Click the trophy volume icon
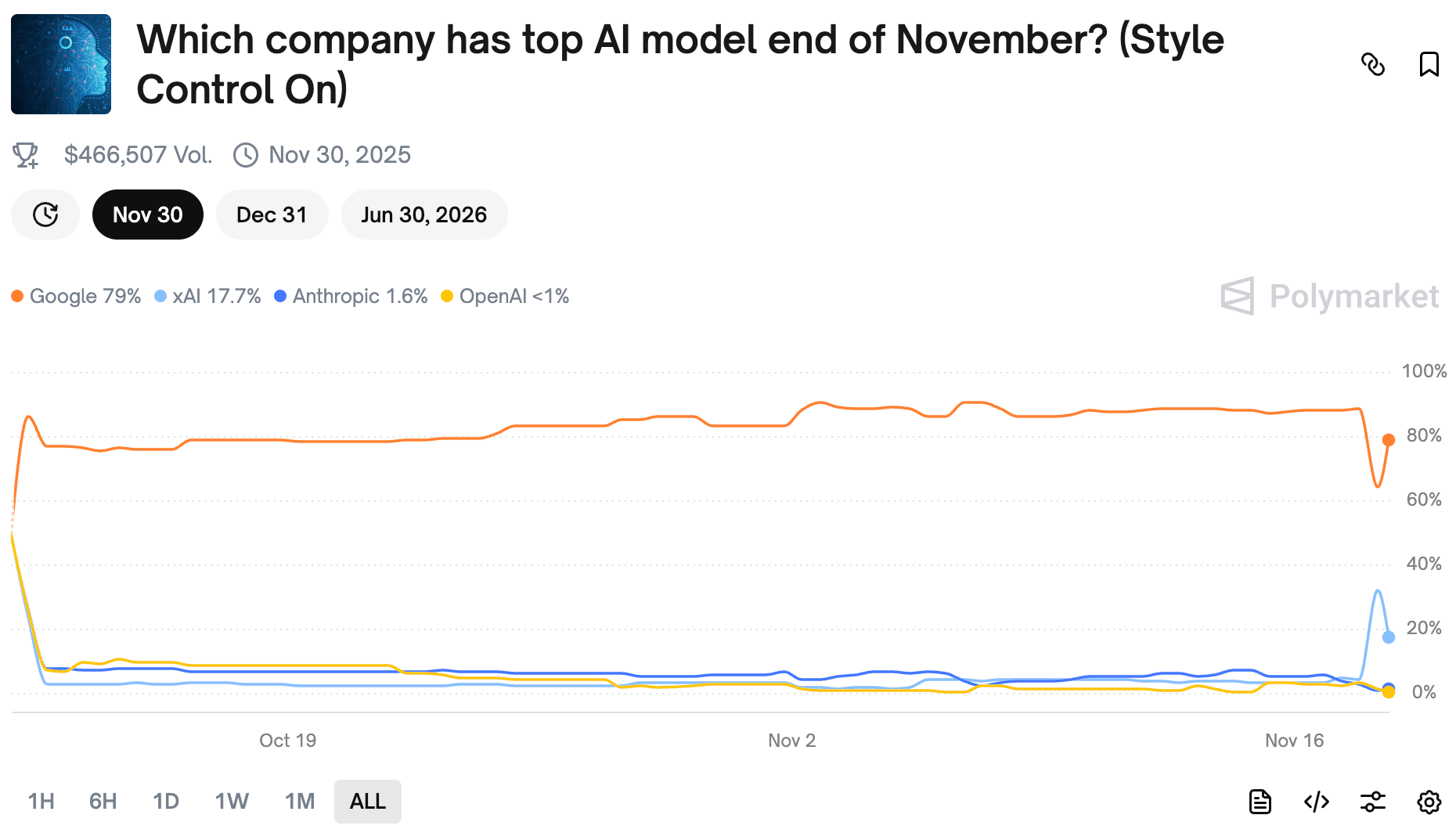 pos(26,155)
